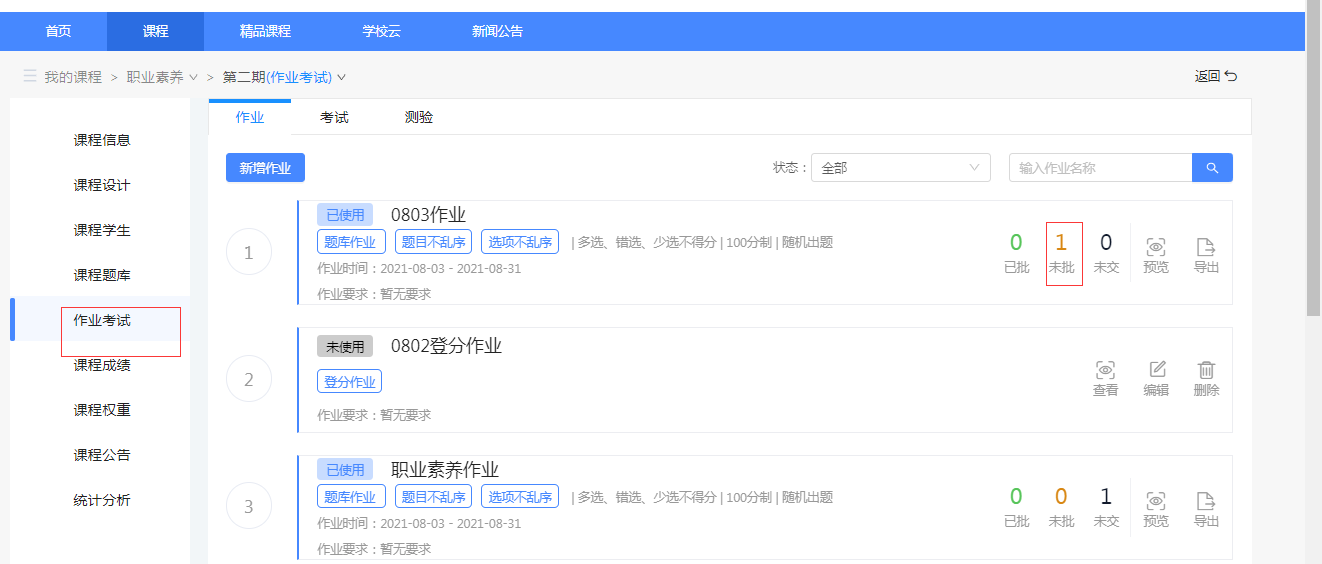Expand the 职业素养 breadcrumb dropdown
Viewport: 1322px width, 564px height.
(193, 77)
